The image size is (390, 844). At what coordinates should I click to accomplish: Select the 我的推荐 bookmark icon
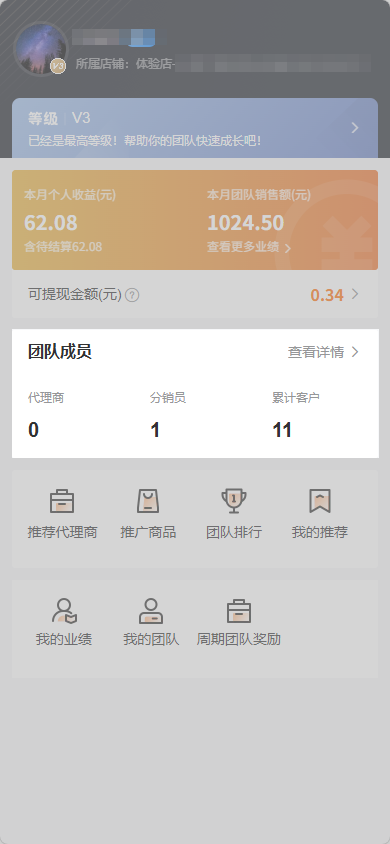point(320,501)
